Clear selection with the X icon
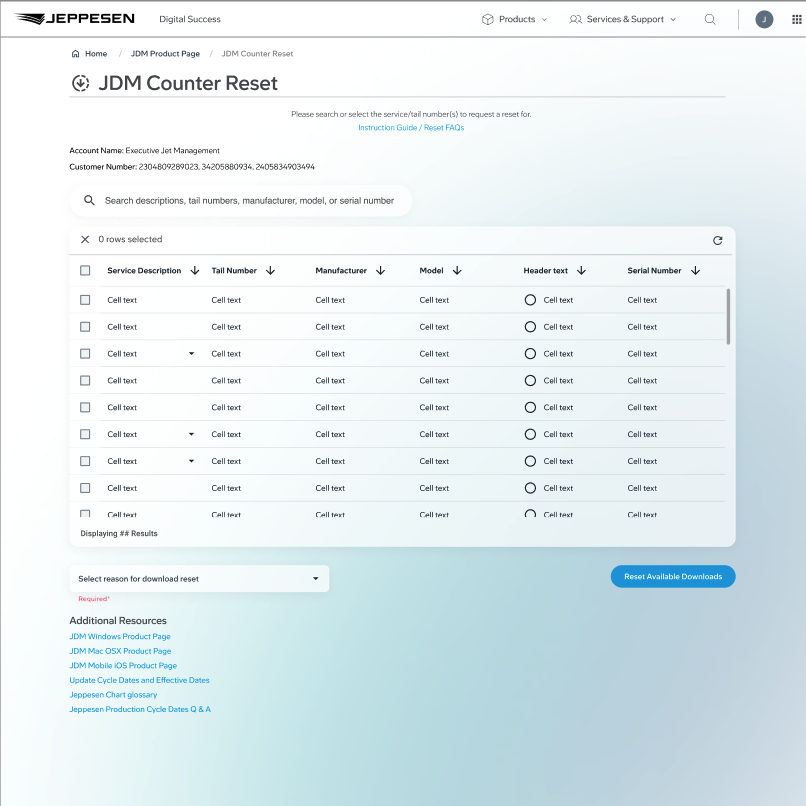 pyautogui.click(x=85, y=239)
